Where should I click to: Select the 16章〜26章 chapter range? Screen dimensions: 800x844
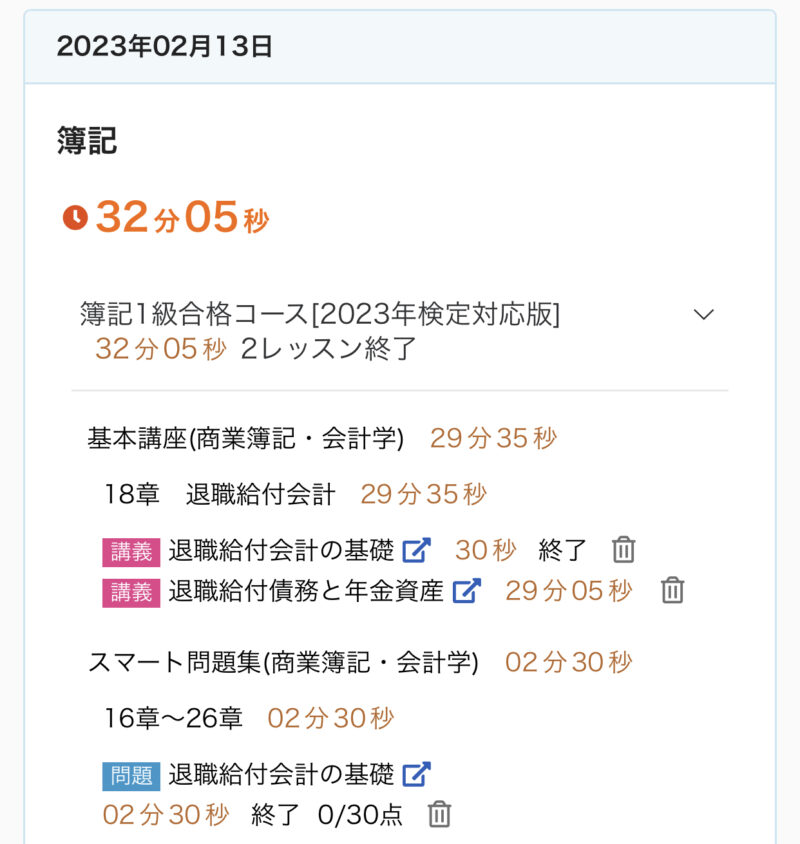coord(174,718)
